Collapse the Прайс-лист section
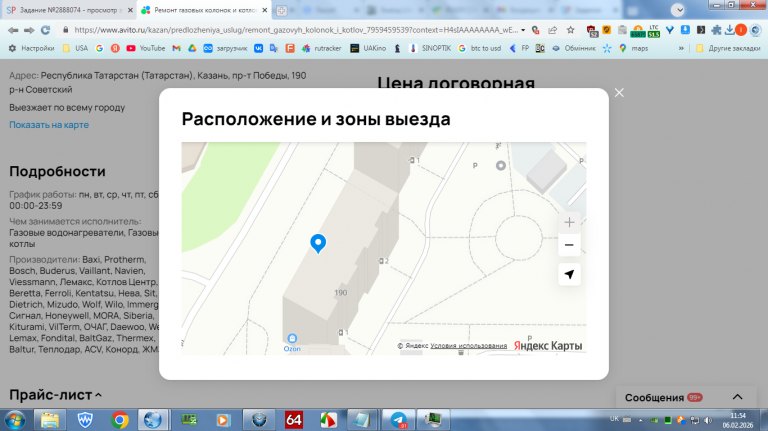The height and width of the screenshot is (431, 768). point(55,395)
